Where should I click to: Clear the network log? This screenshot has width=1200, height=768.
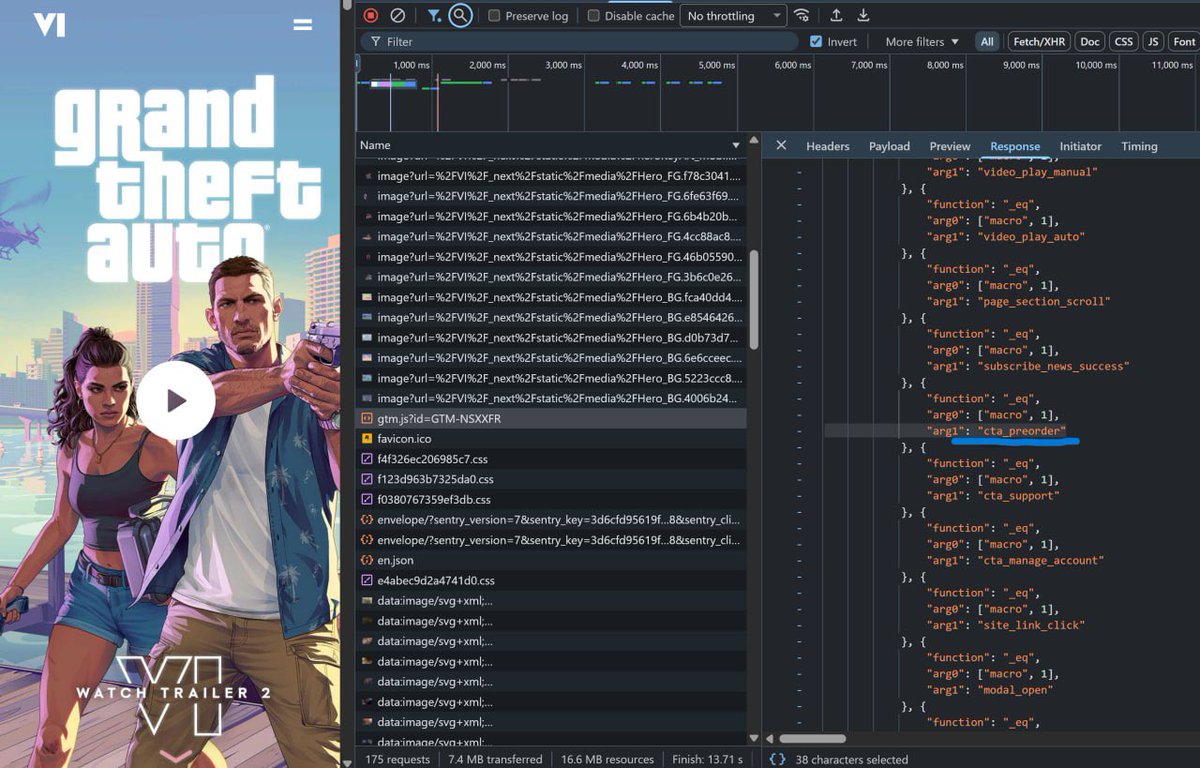click(398, 15)
